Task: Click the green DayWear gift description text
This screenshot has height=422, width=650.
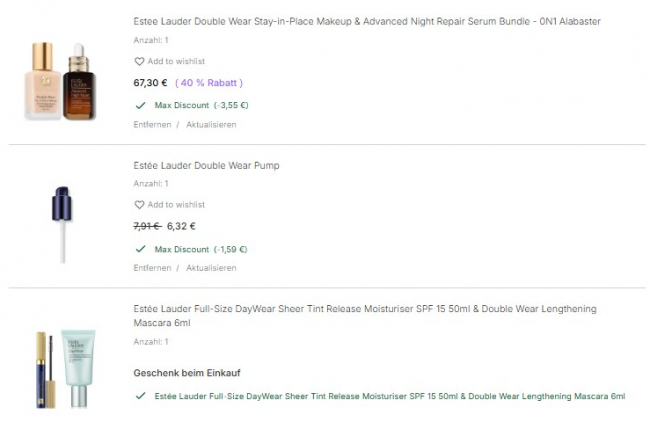Action: click(x=390, y=396)
